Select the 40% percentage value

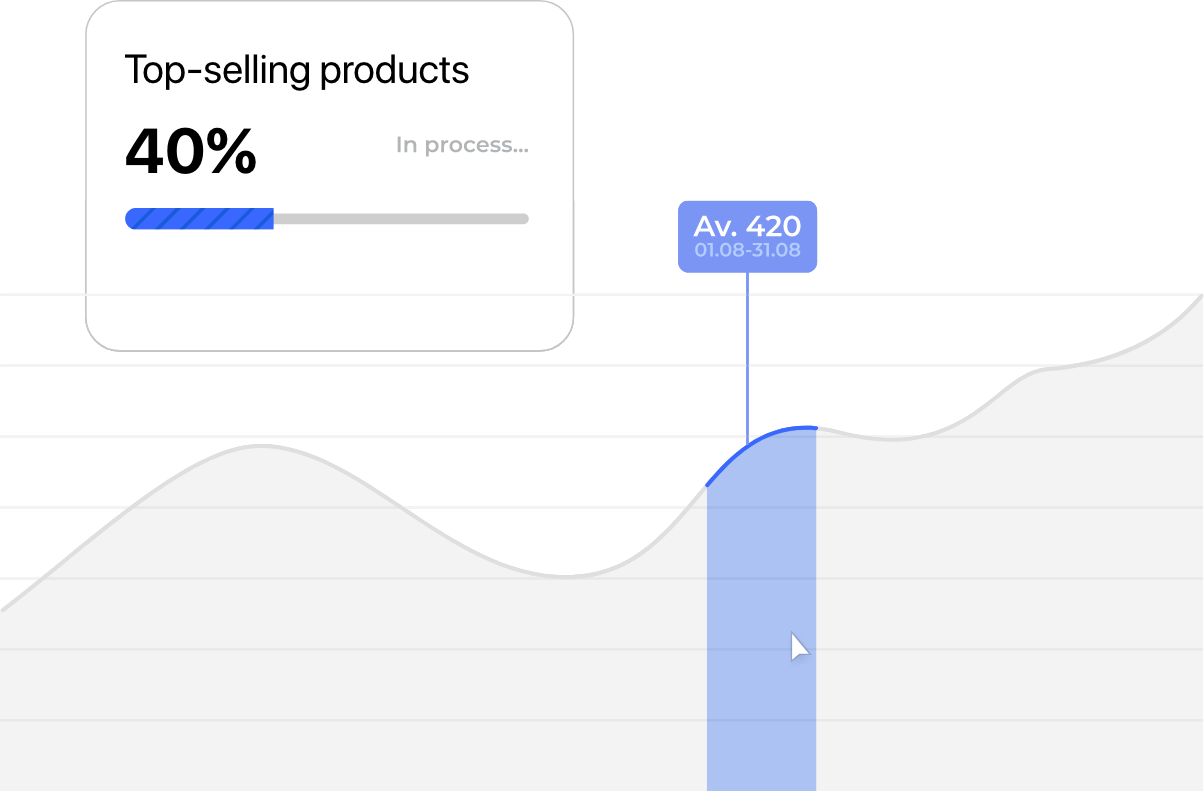[x=191, y=151]
